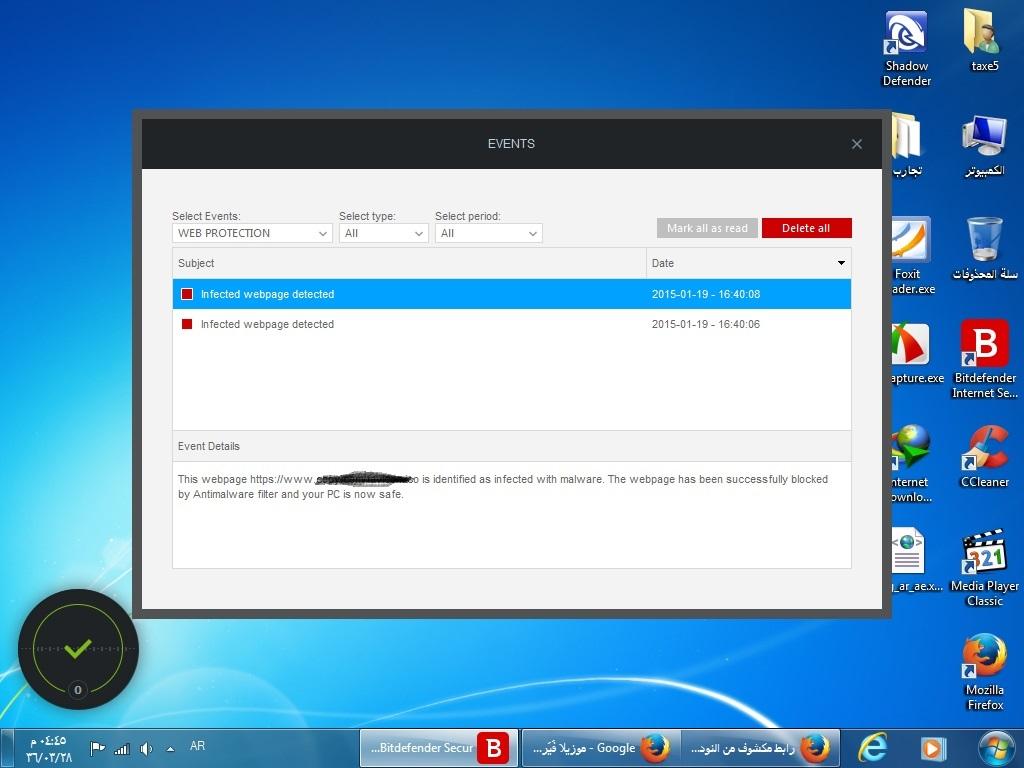Switch to Bitdefender Security taskbar window
The width and height of the screenshot is (1024, 768).
440,748
